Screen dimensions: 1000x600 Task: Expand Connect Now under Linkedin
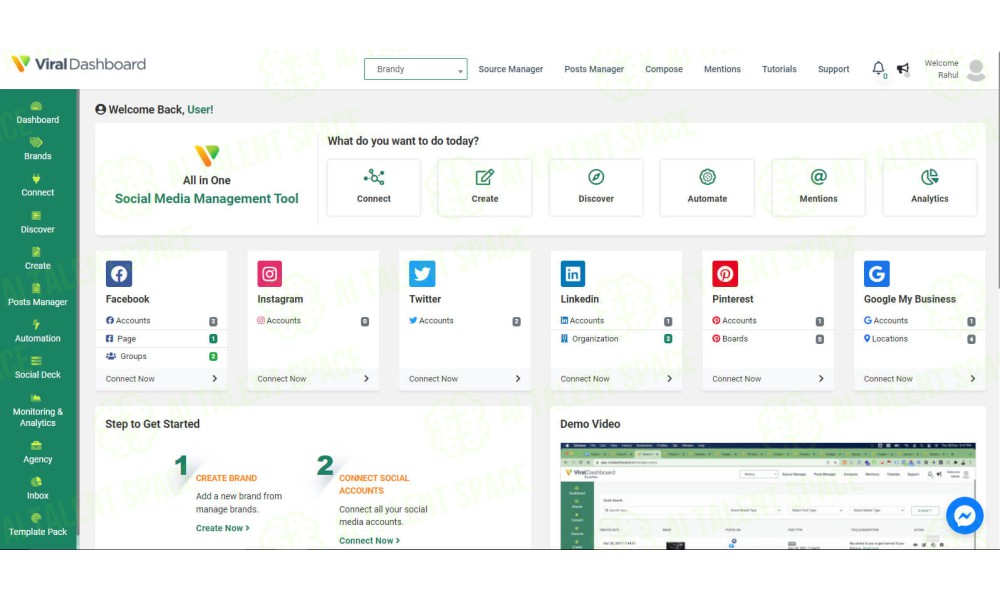[616, 379]
